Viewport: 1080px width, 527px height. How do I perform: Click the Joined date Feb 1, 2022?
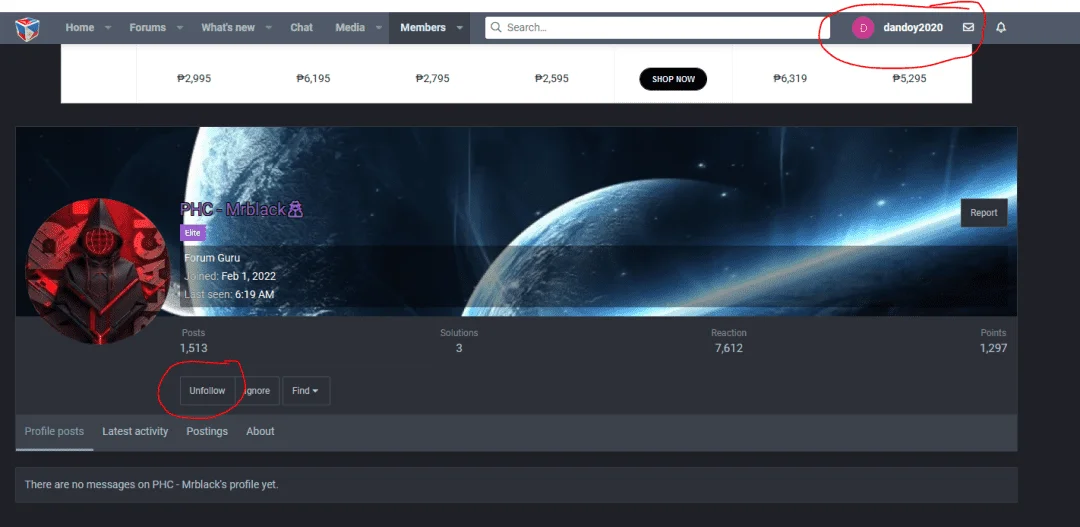tap(249, 276)
